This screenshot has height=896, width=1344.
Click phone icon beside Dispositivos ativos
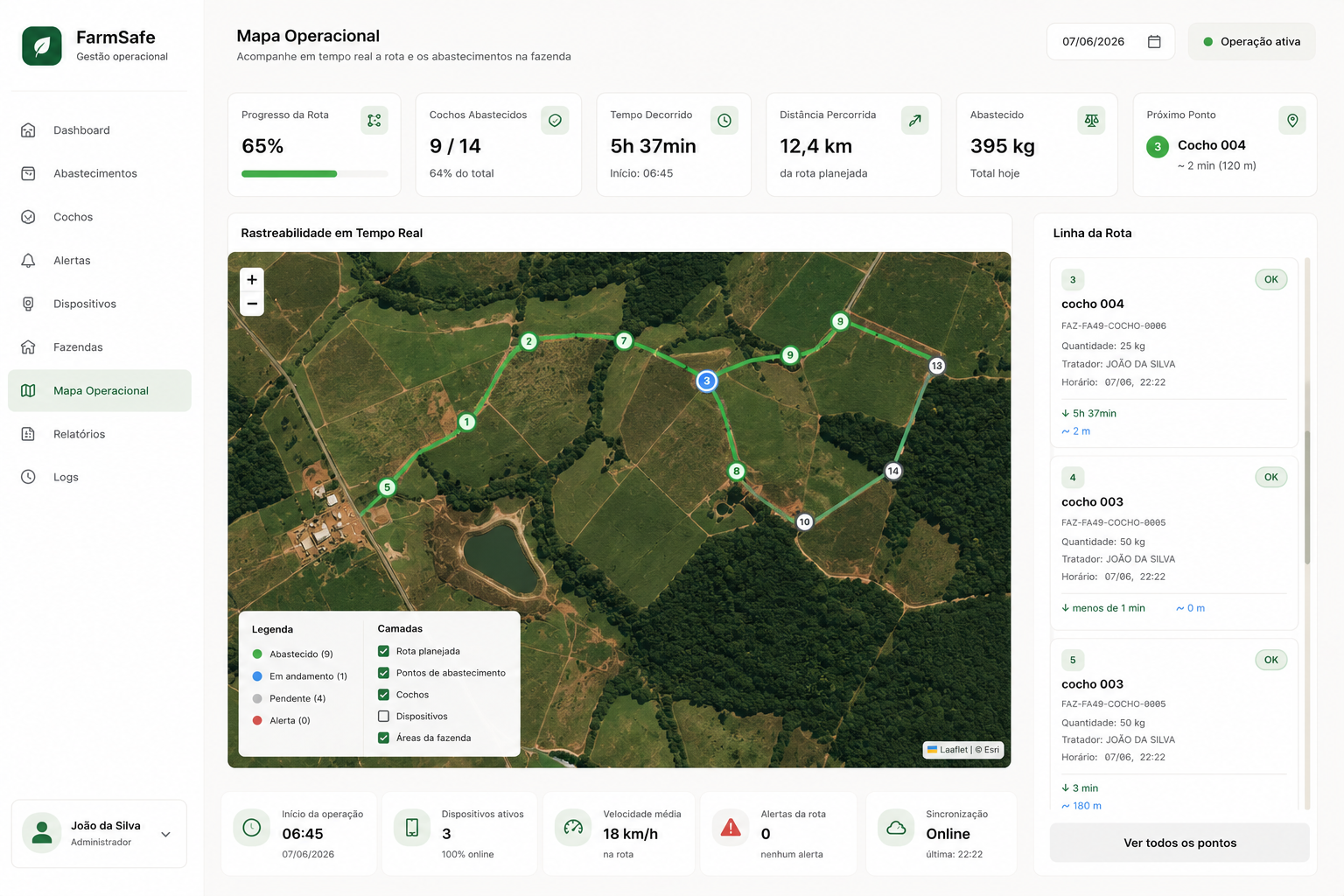412,828
